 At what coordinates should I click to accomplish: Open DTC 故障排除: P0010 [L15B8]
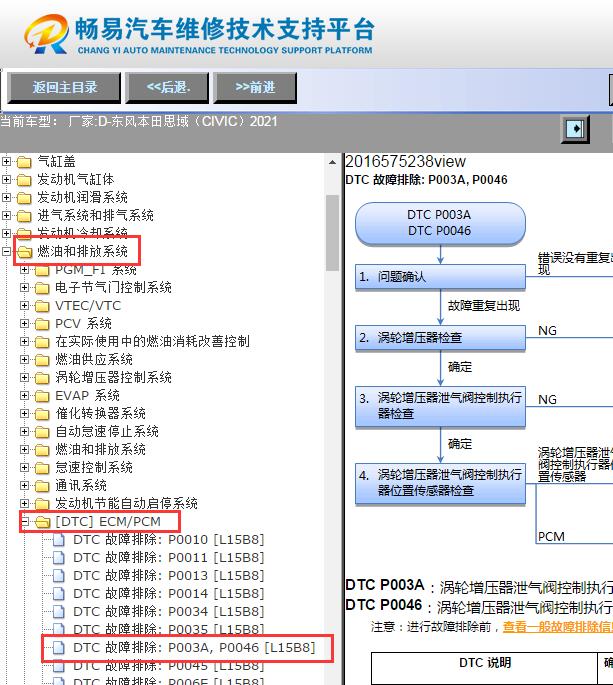[x=169, y=540]
